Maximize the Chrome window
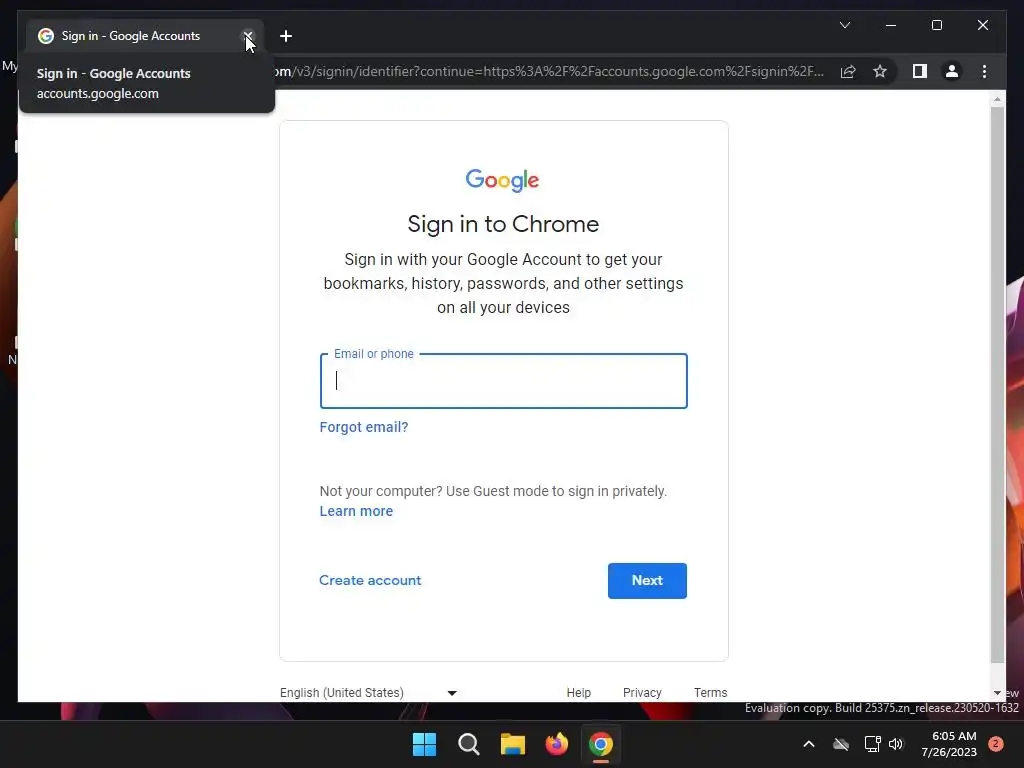This screenshot has height=768, width=1024. tap(936, 25)
